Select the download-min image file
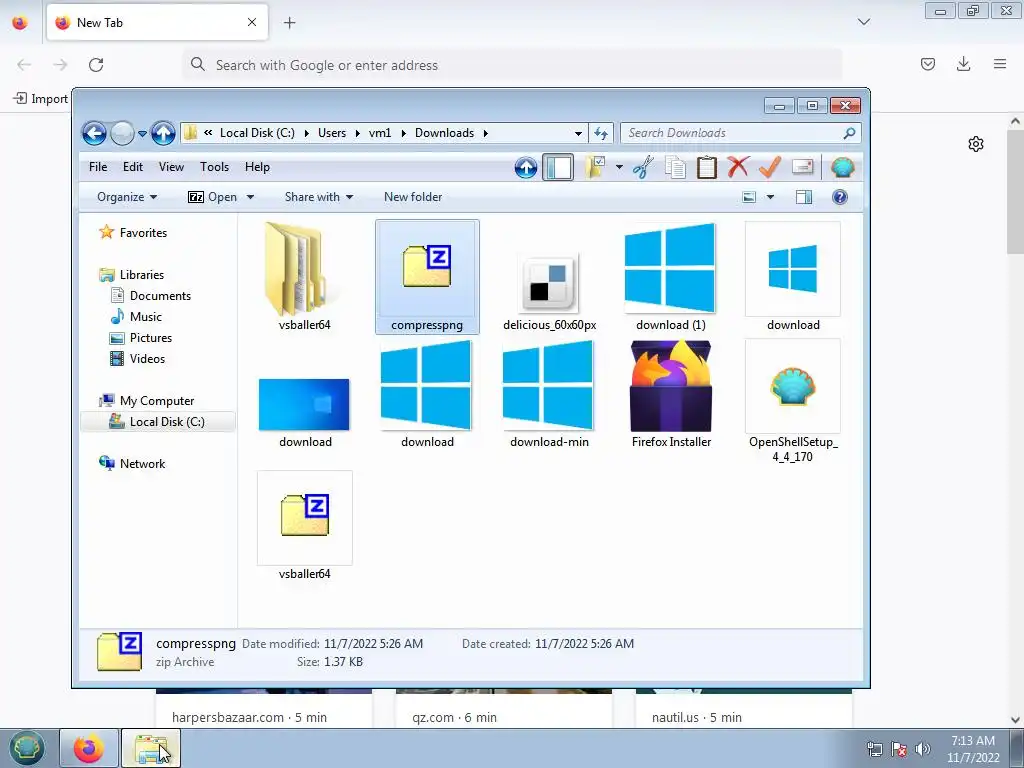 pyautogui.click(x=549, y=394)
